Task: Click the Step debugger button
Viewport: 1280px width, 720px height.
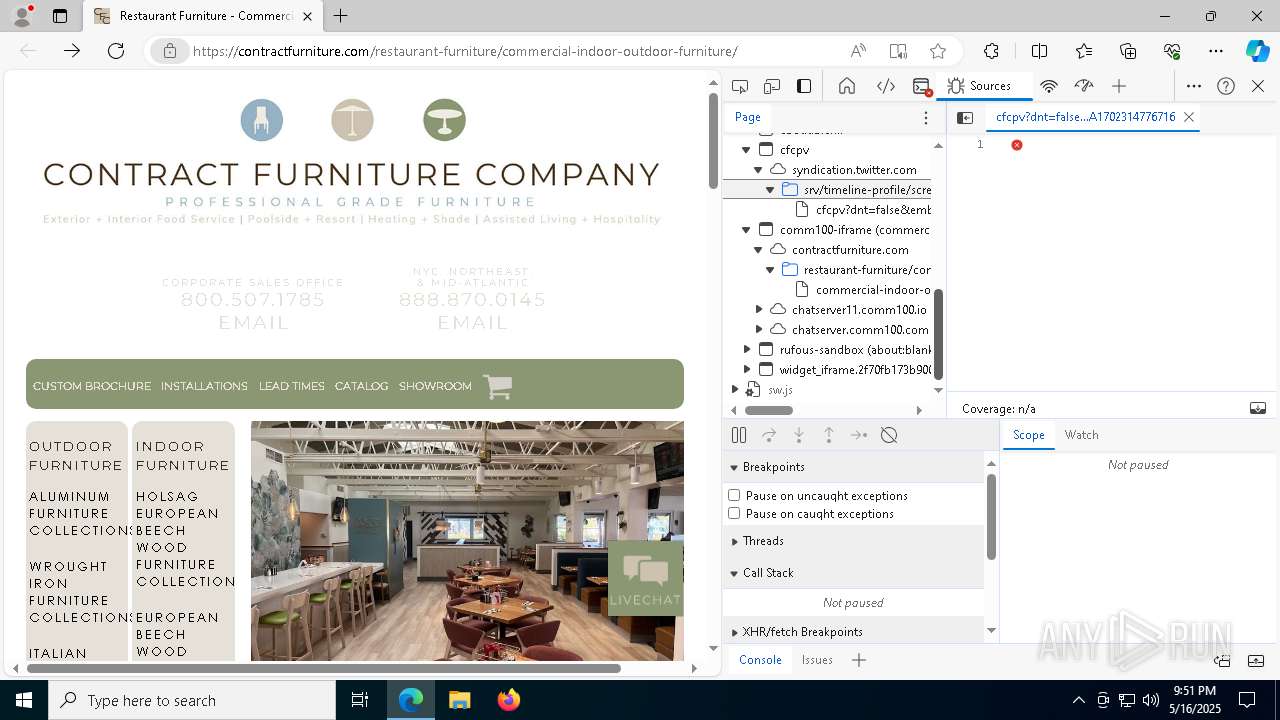Action: point(859,435)
